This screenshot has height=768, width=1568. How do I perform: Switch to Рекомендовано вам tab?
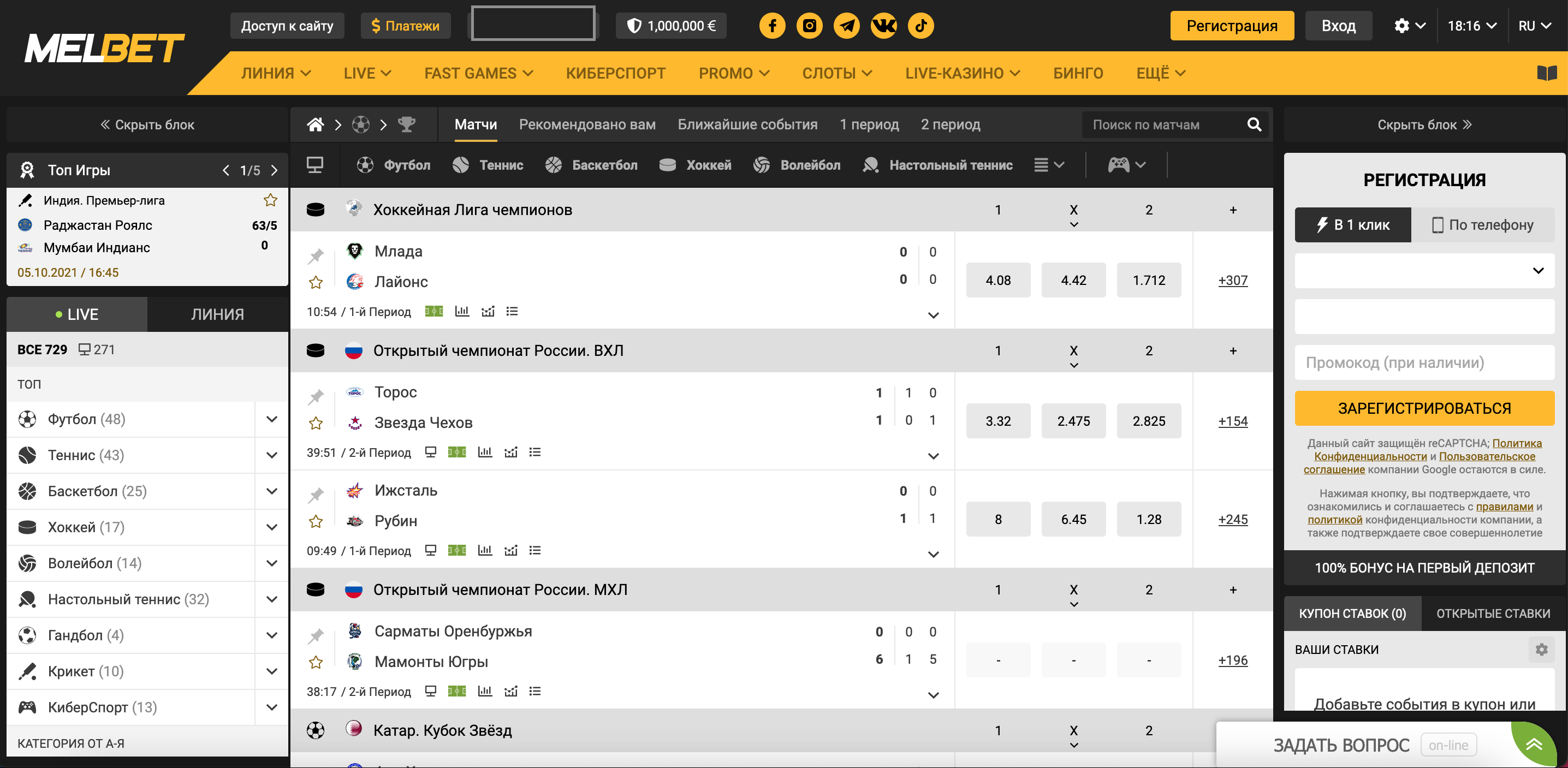pos(587,124)
